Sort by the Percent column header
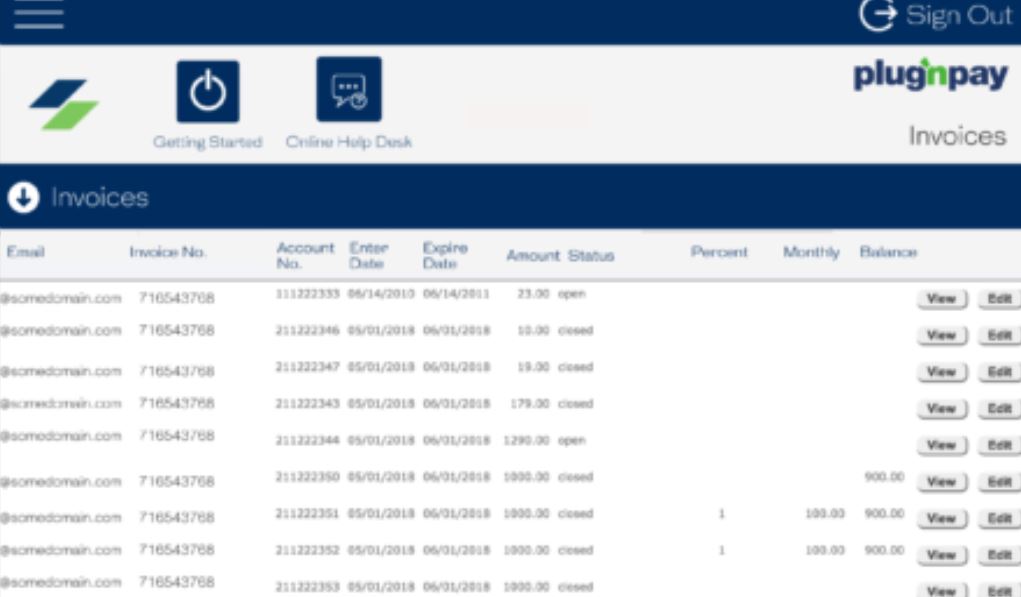 [x=719, y=252]
